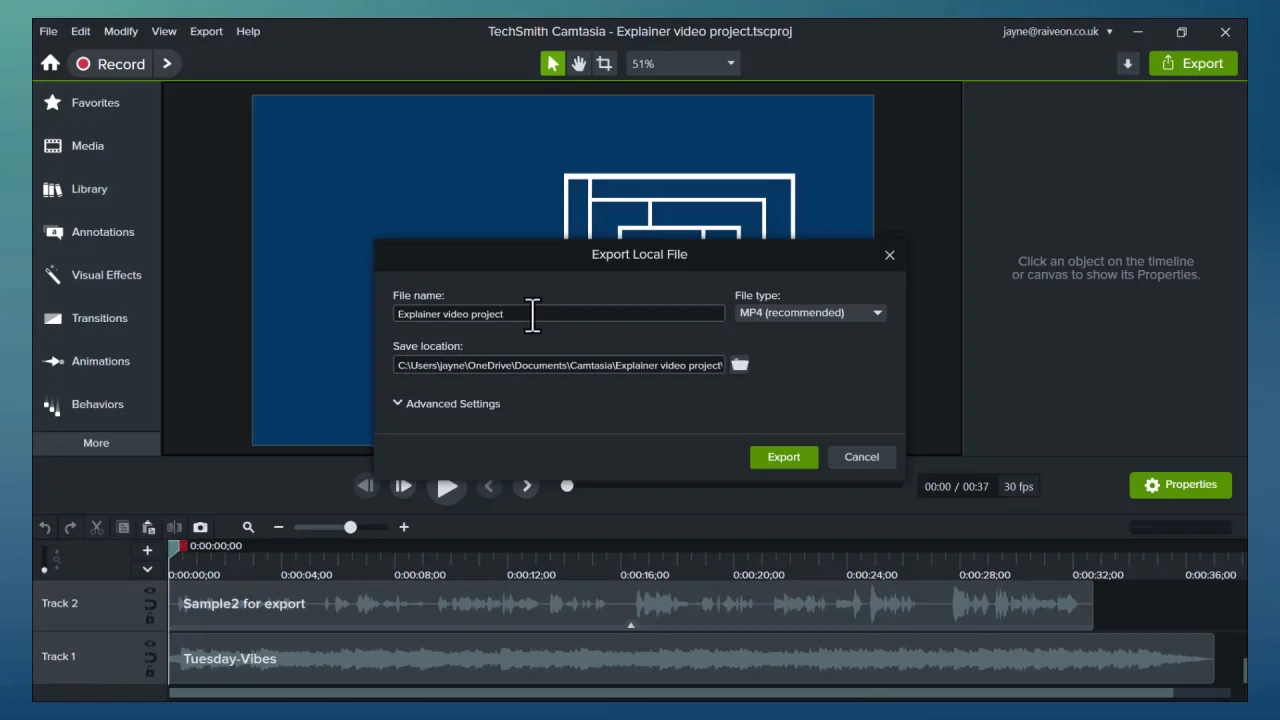Click the Save location path field
The width and height of the screenshot is (1280, 720).
click(x=558, y=365)
